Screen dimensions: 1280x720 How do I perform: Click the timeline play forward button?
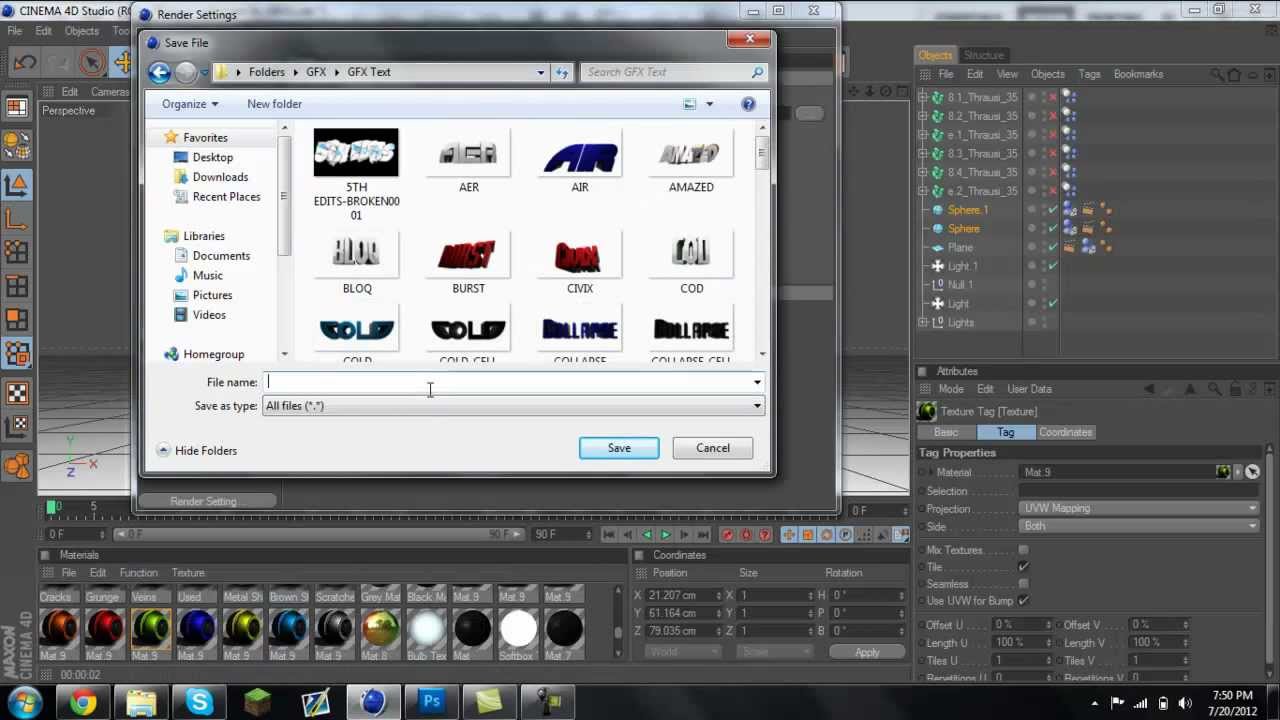point(666,535)
